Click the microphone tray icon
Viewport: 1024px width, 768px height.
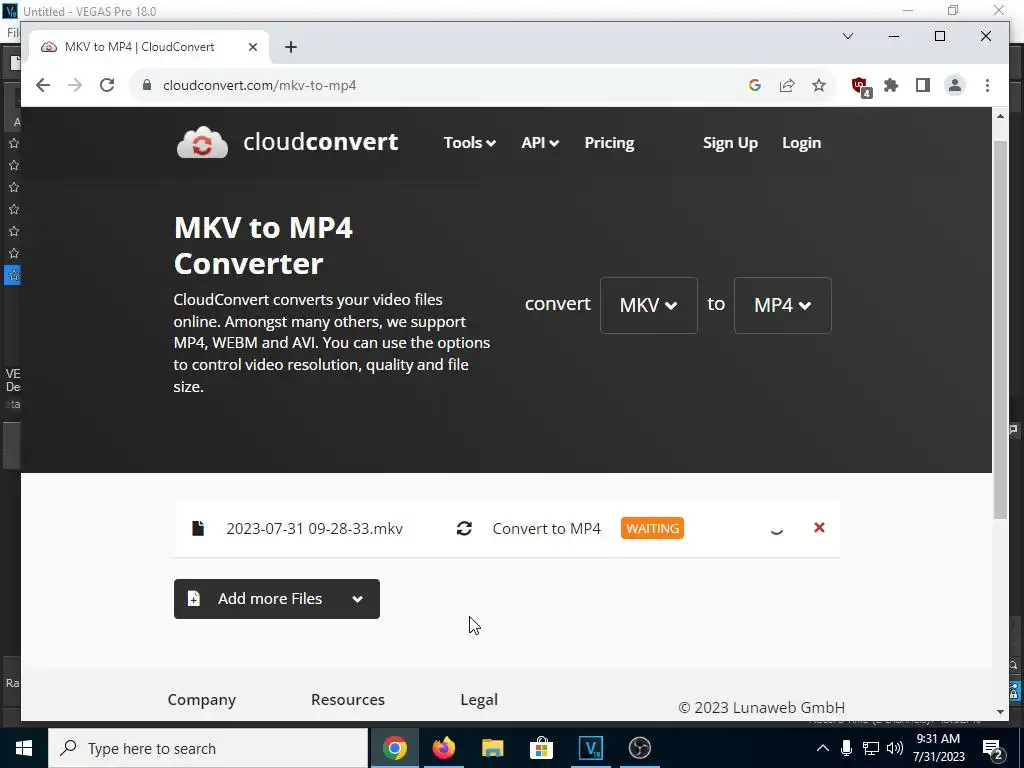[846, 748]
